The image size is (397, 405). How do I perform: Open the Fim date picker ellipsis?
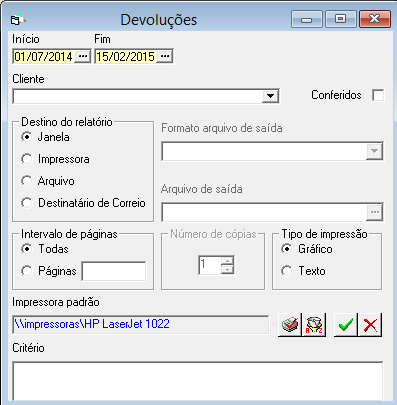pos(165,56)
